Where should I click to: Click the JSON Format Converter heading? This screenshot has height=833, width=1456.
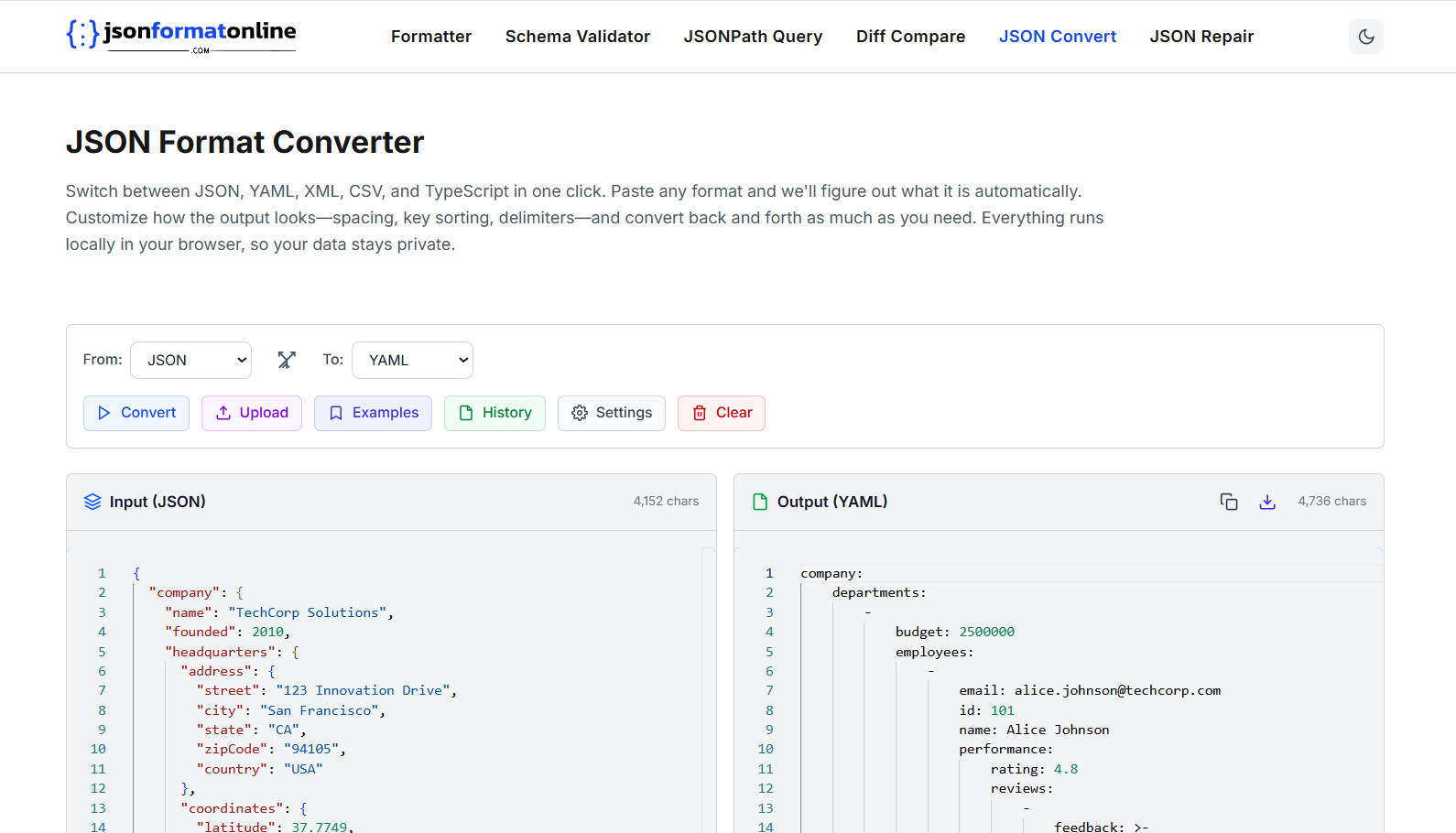[244, 142]
